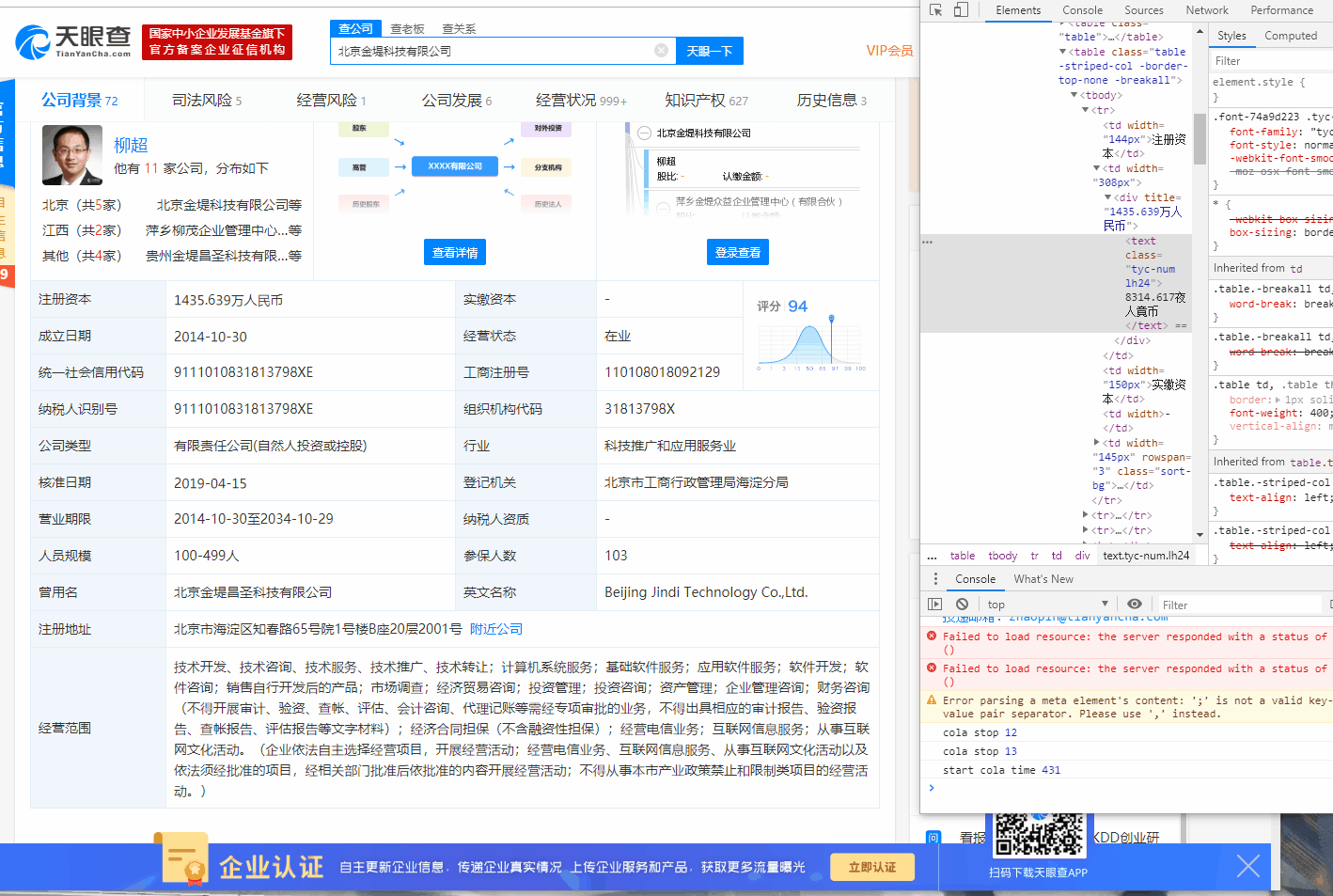The height and width of the screenshot is (896, 1333).
Task: Collapse the tbody node
Action: 1074,95
